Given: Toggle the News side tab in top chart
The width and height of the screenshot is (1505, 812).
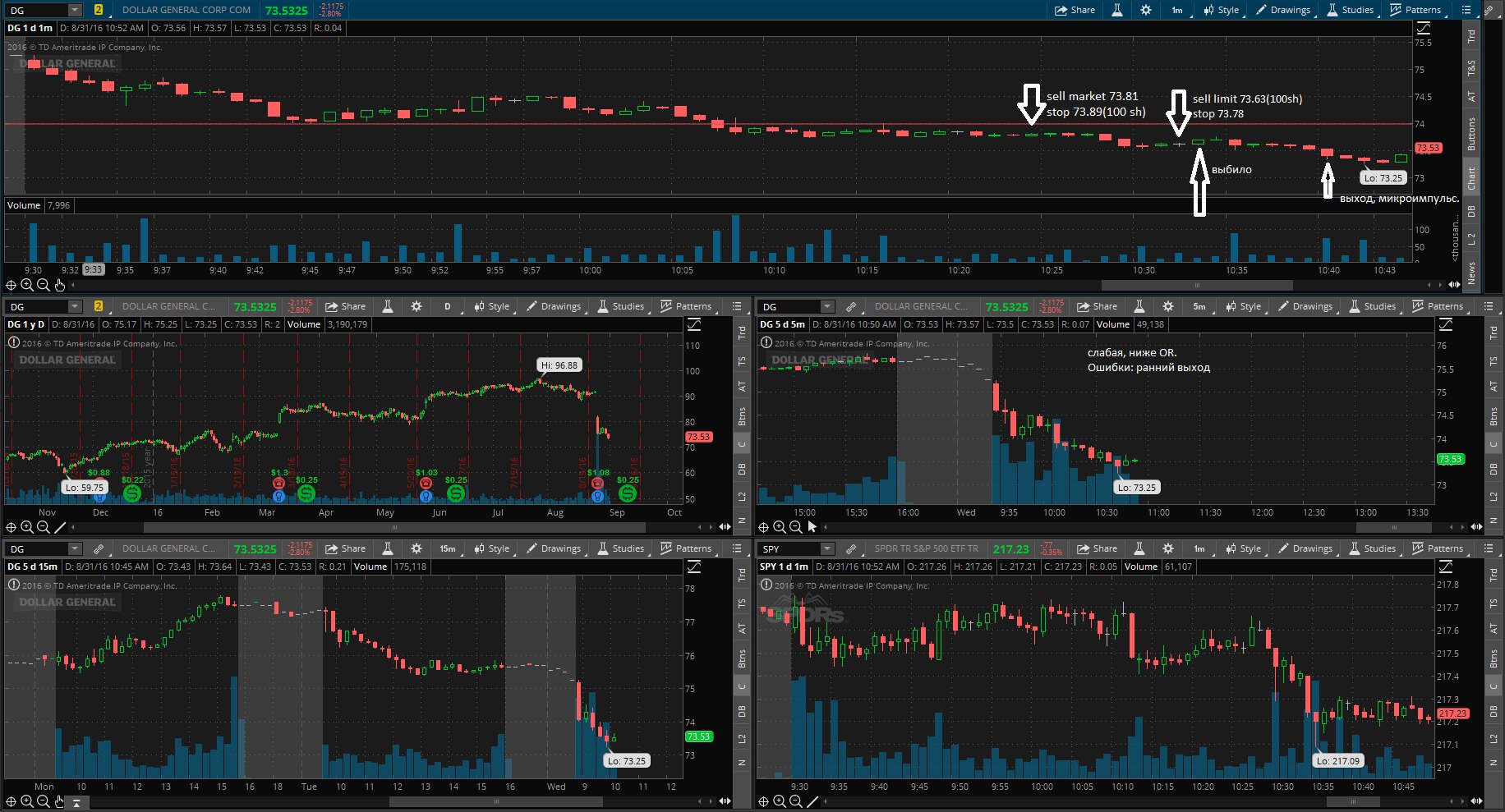Looking at the screenshot, I should coord(1471,273).
